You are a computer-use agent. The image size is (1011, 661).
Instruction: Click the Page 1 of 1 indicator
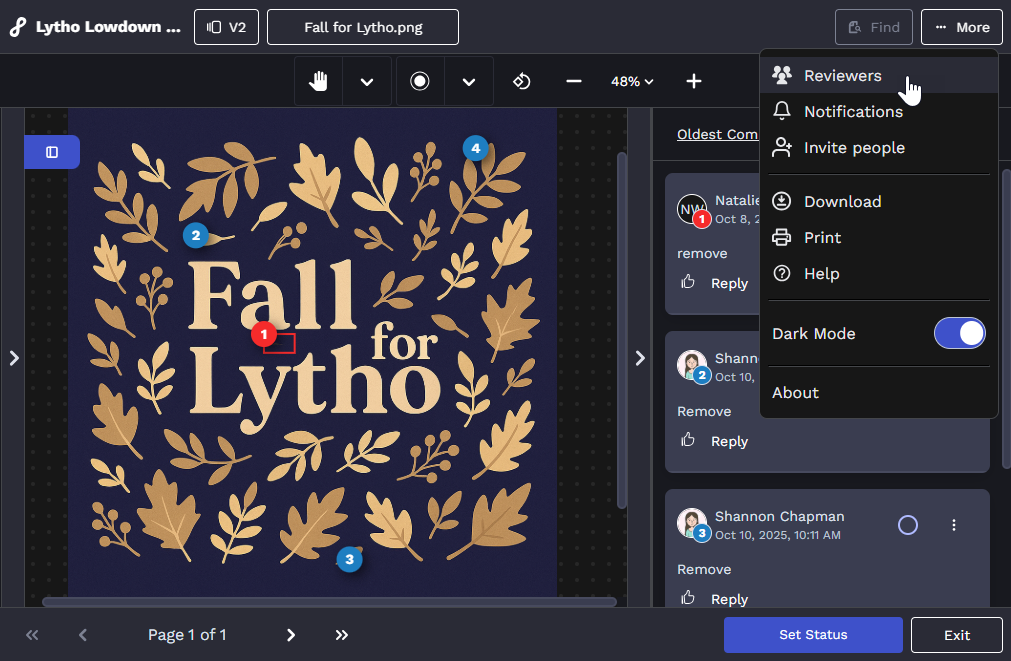pyautogui.click(x=187, y=635)
